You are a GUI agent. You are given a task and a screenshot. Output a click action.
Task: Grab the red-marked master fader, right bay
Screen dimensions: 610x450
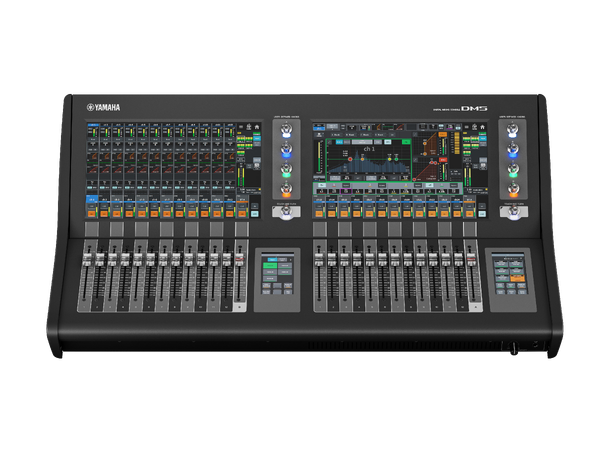coord(470,258)
